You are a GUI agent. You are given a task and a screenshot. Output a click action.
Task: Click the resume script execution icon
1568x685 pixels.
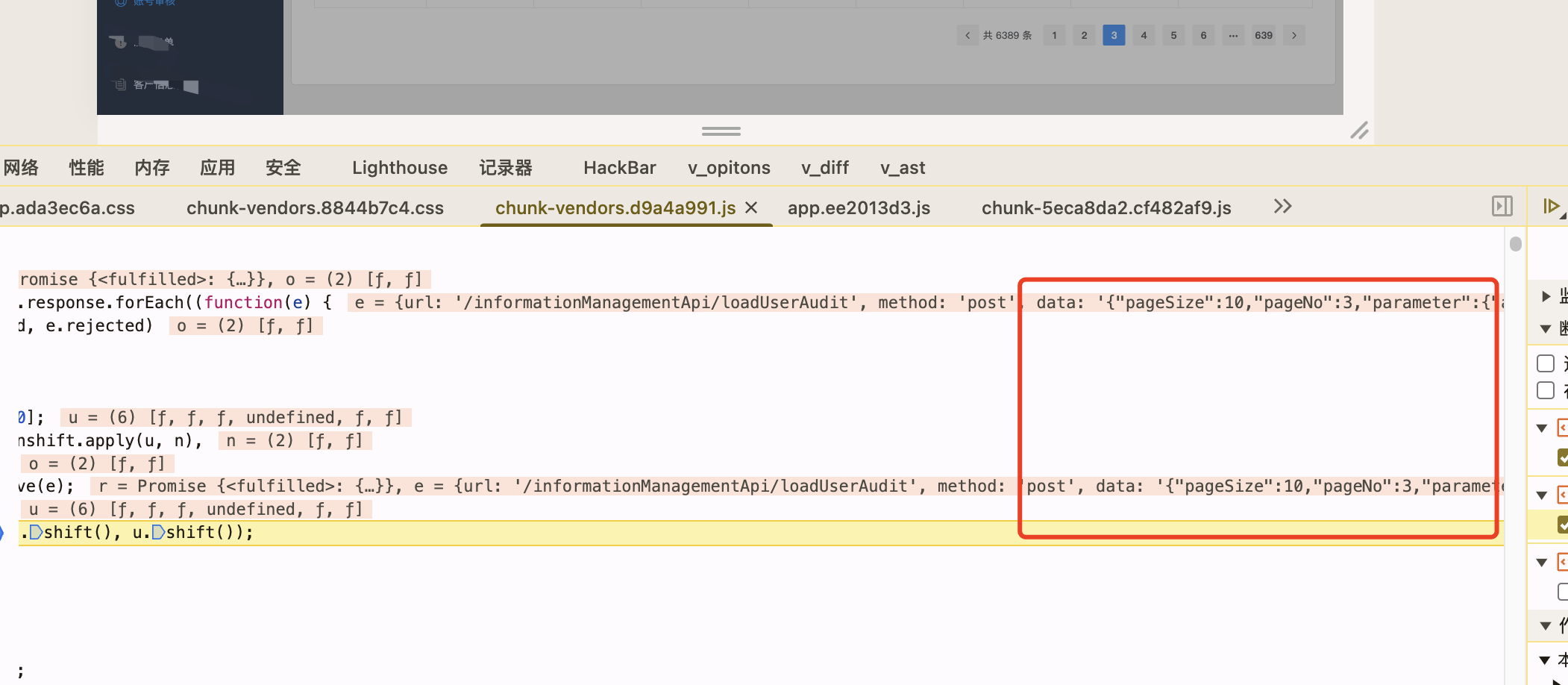(x=1551, y=207)
